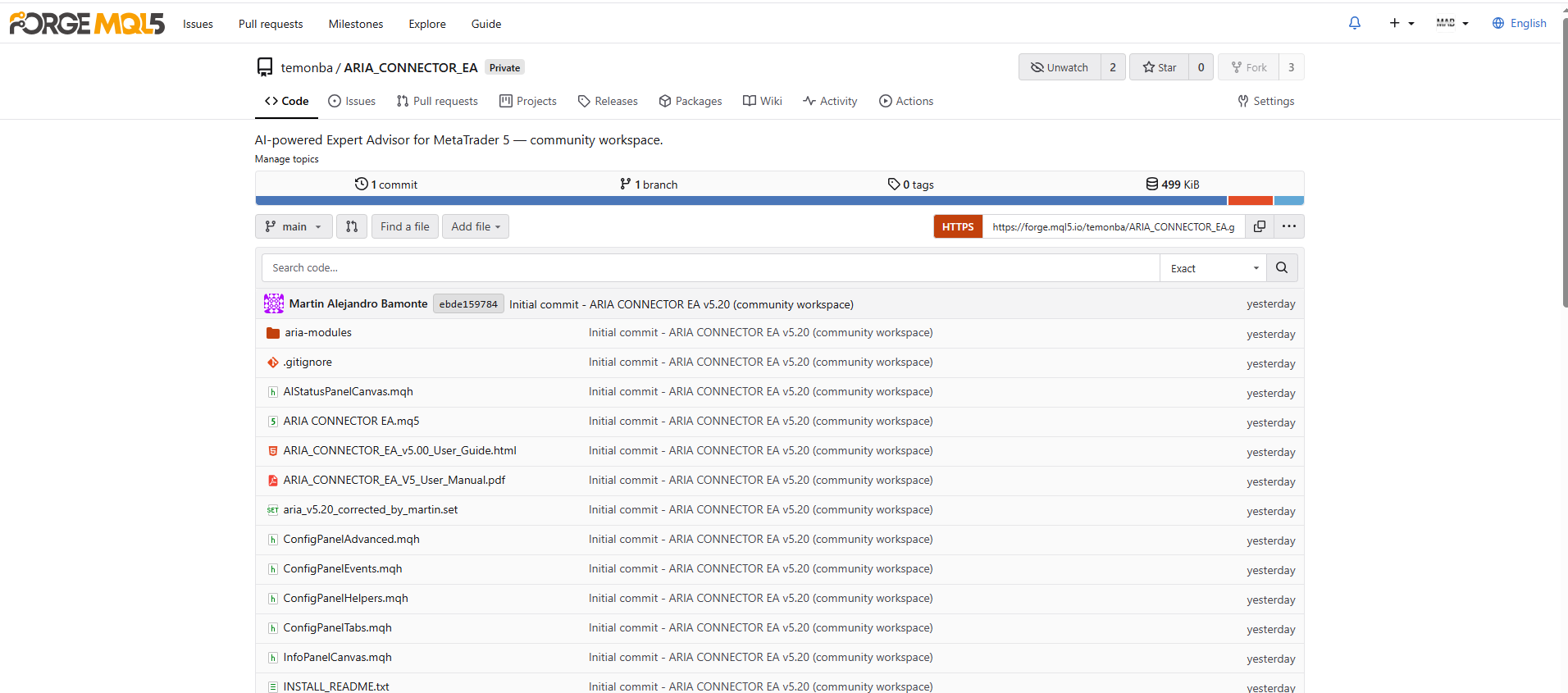Click the search magnifier icon button
Screen dimensions: 1568x693
[x=1282, y=268]
